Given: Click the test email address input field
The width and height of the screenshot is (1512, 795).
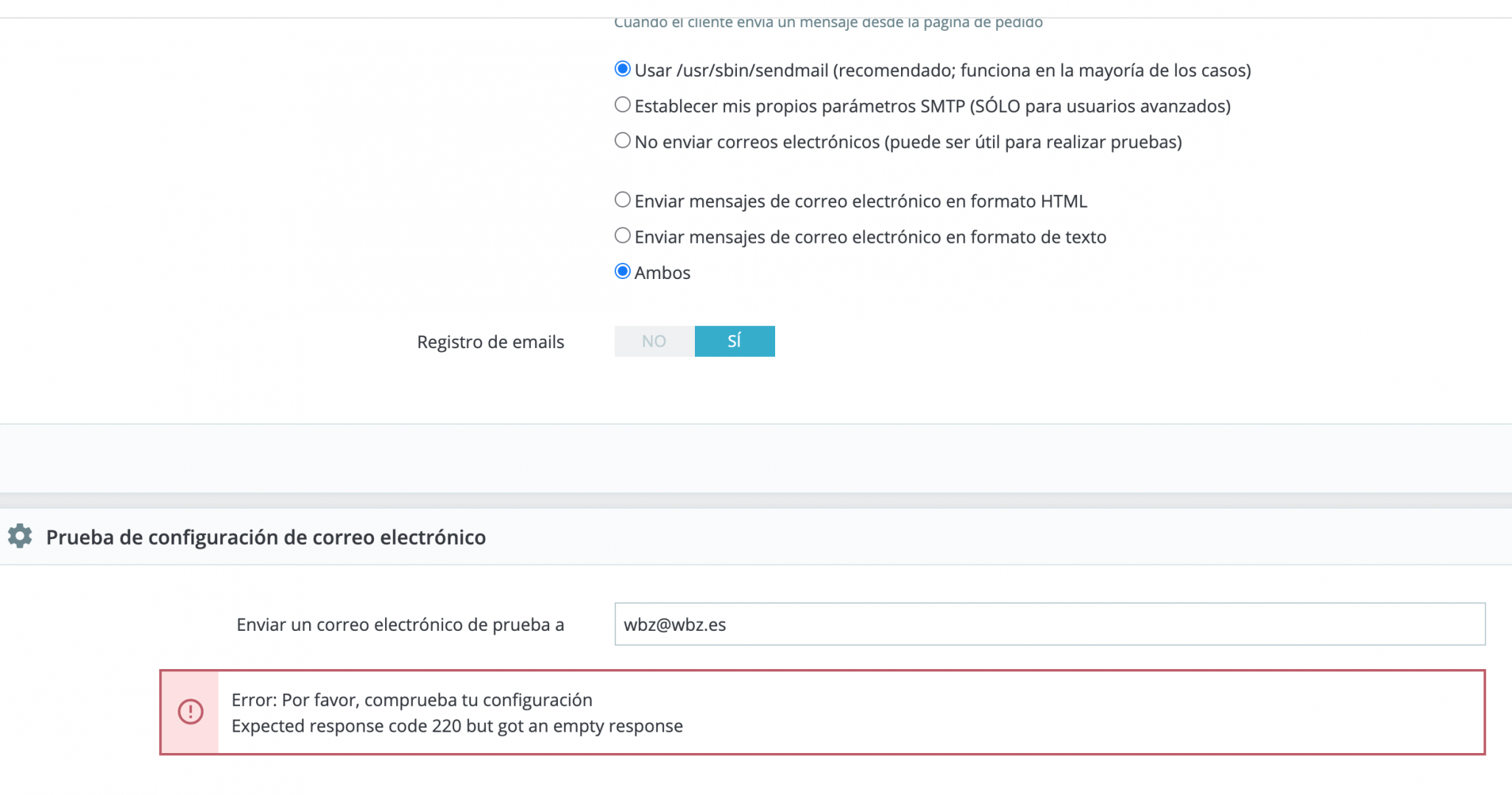Looking at the screenshot, I should point(1050,624).
